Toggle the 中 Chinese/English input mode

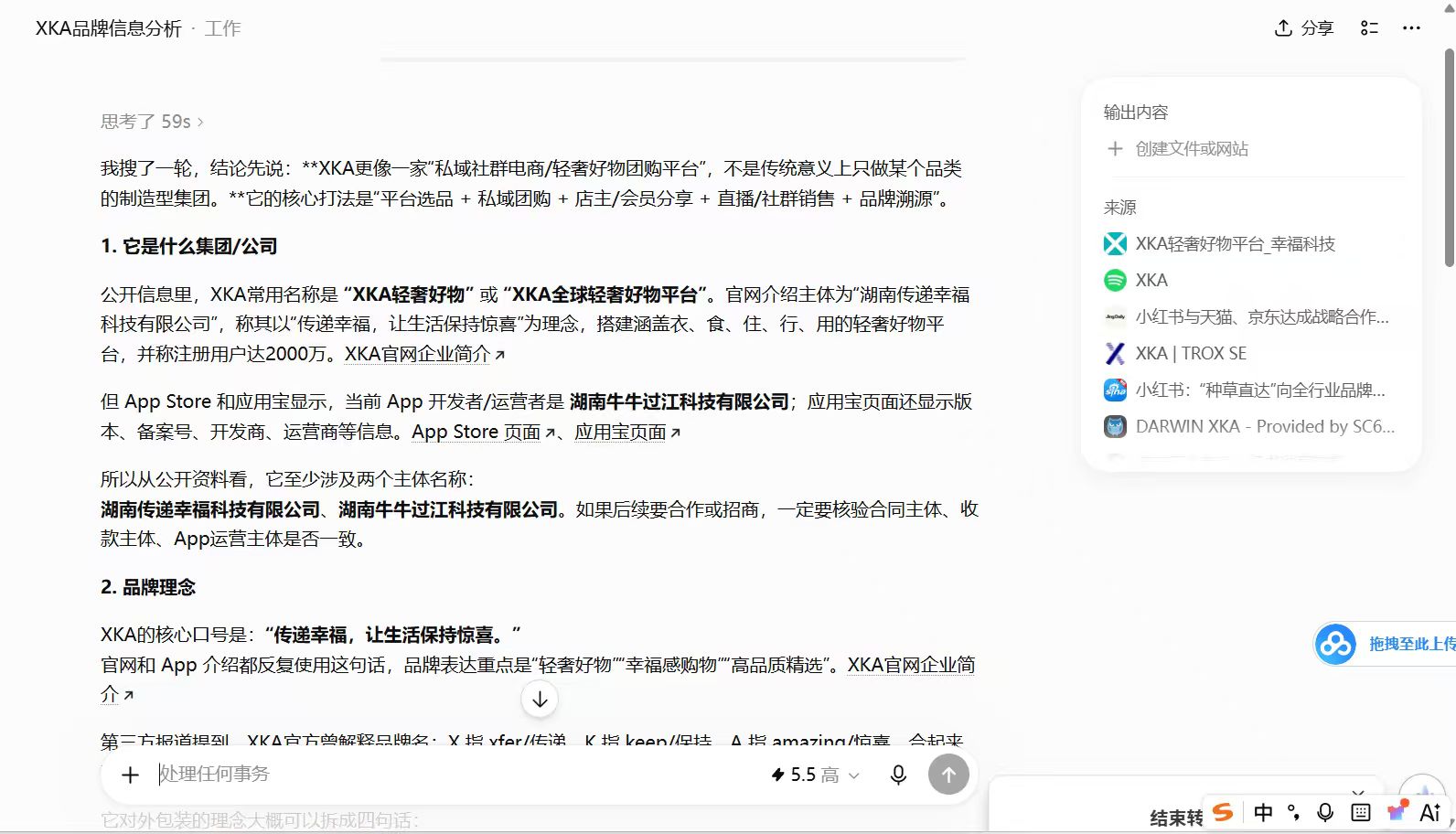click(x=1263, y=812)
